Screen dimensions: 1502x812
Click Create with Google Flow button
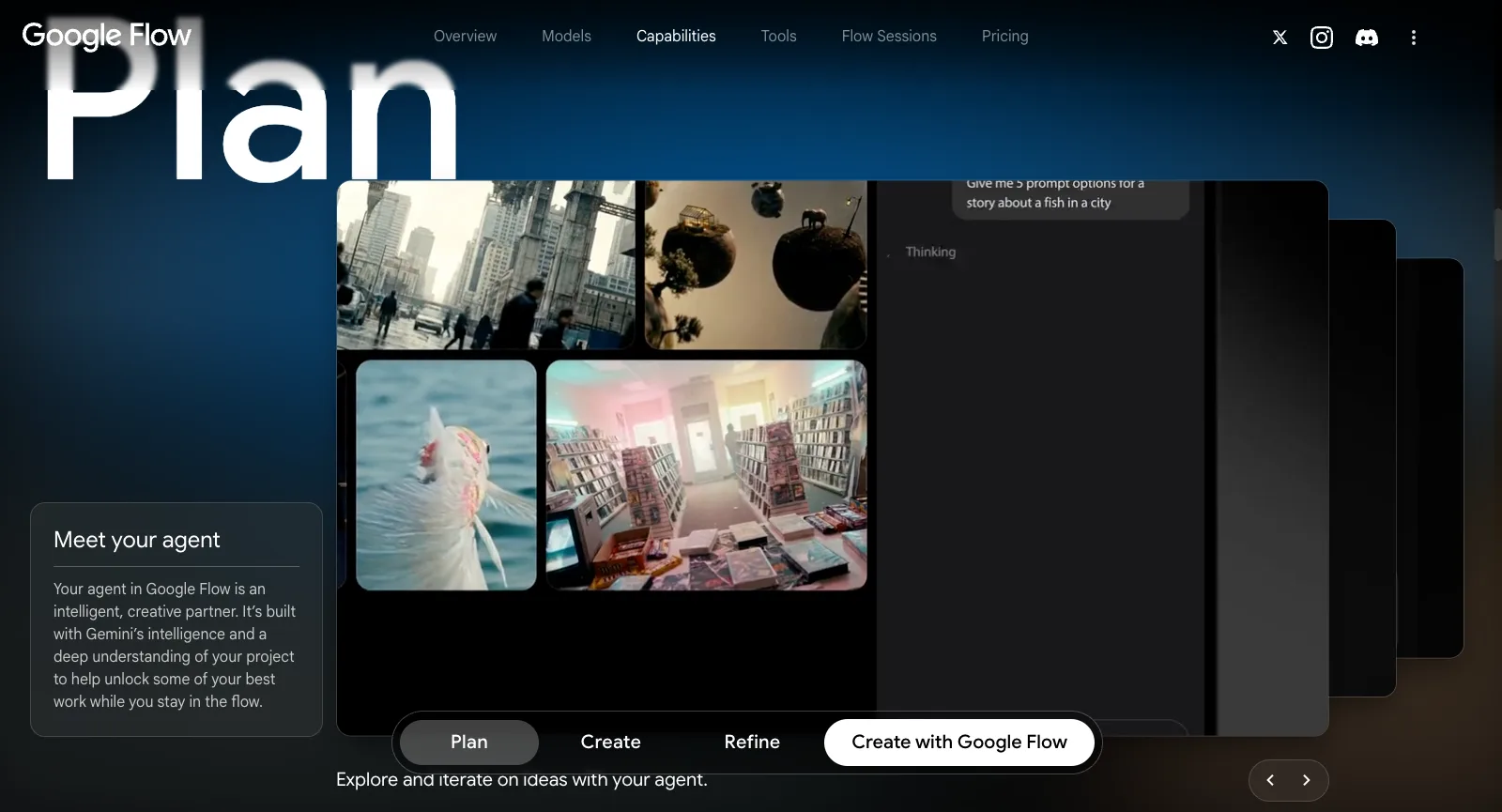coord(959,743)
